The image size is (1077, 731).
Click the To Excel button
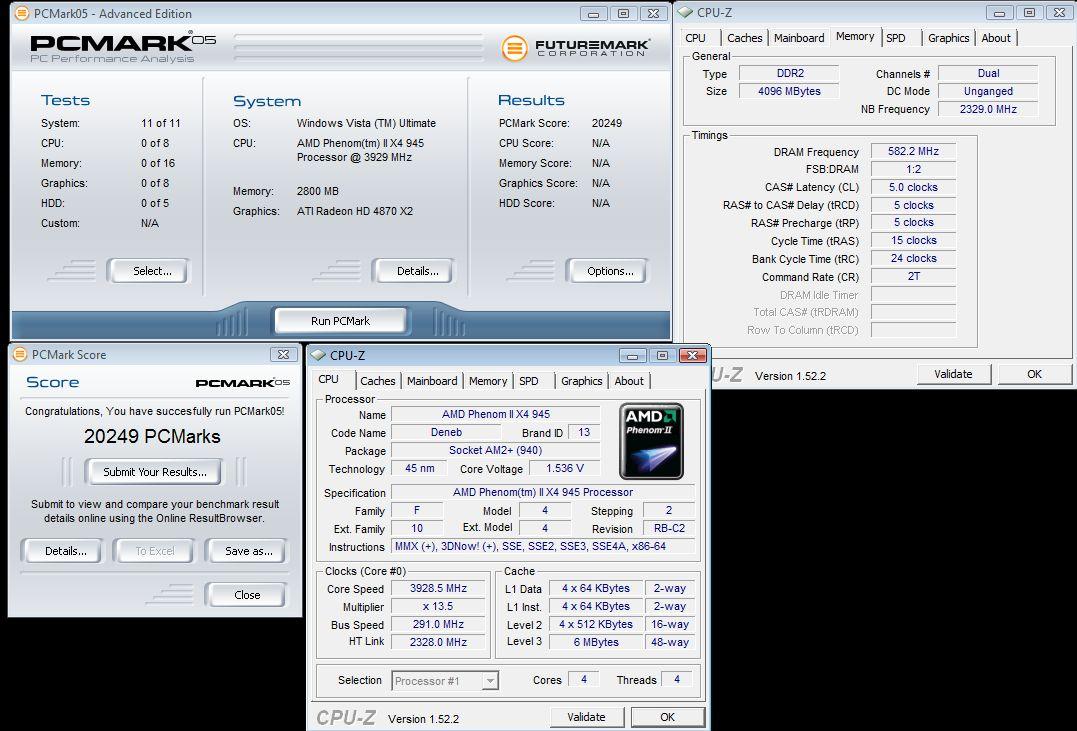tap(155, 551)
